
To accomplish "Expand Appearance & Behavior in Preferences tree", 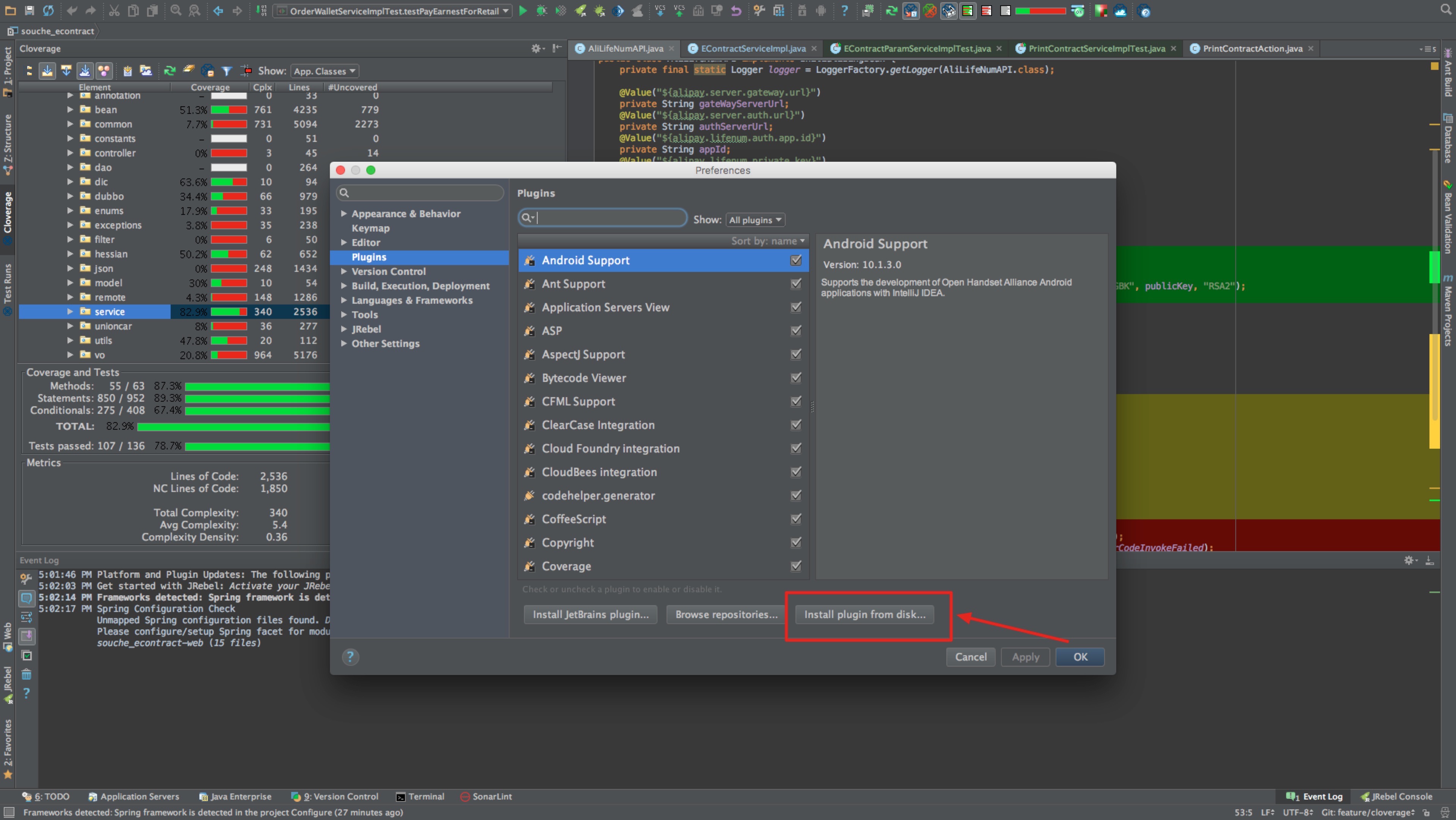I will point(344,214).
